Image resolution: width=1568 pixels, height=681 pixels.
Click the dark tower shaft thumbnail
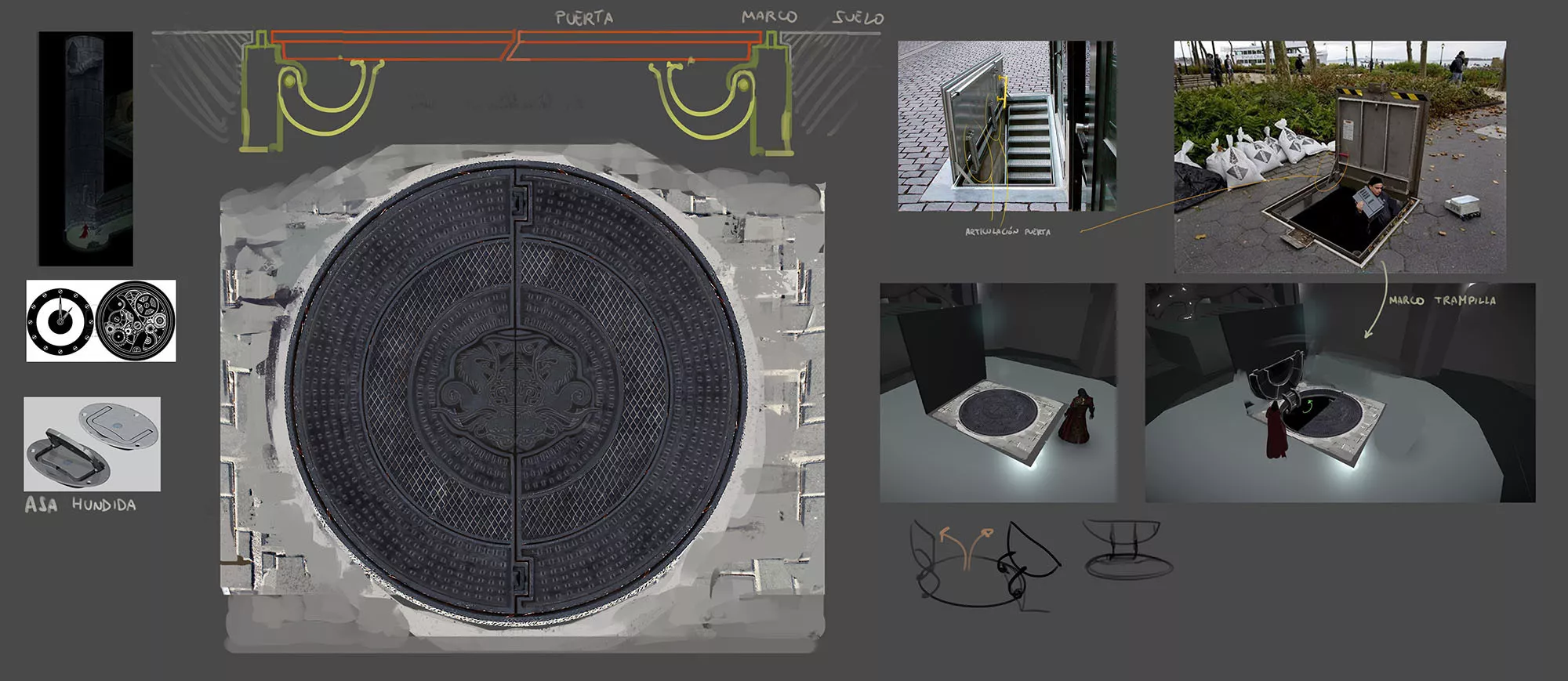click(85, 148)
